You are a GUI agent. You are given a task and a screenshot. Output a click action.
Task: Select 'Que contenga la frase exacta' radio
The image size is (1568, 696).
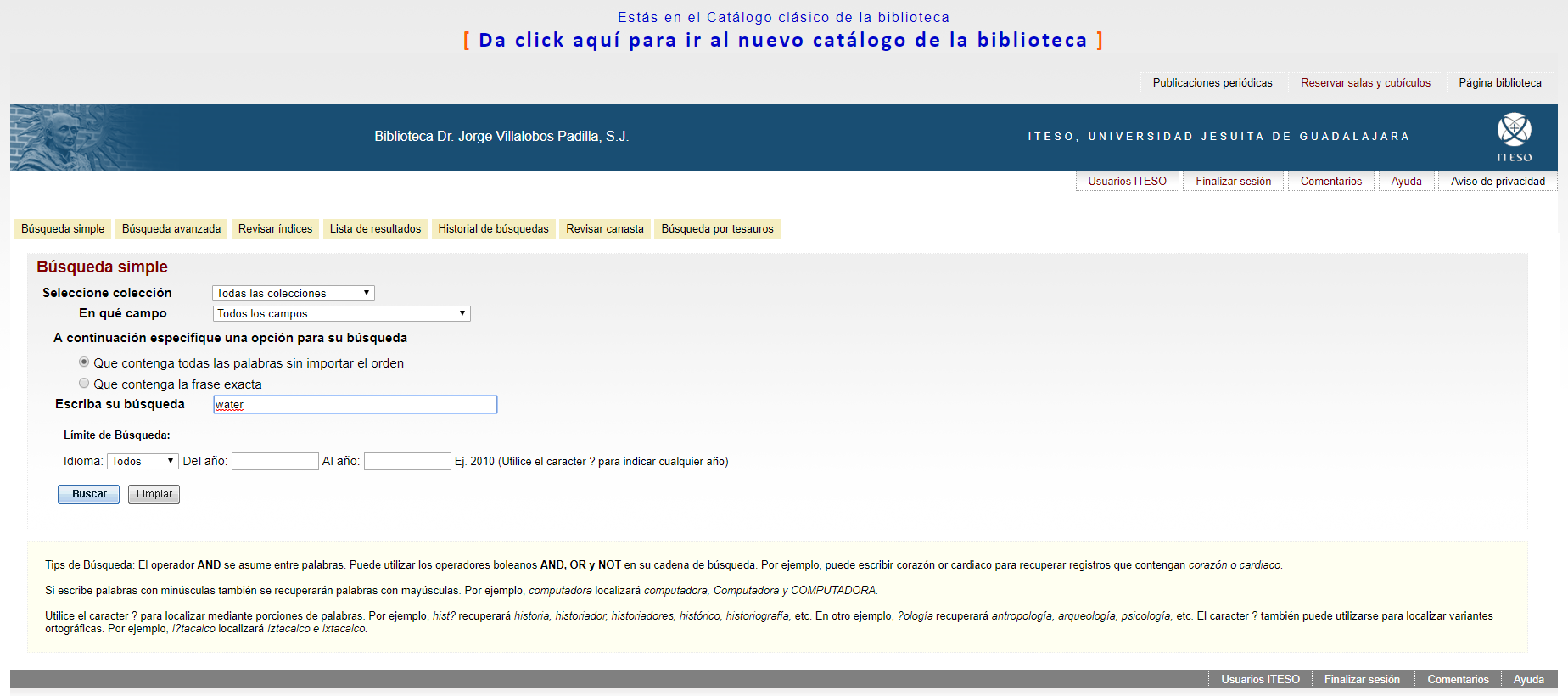click(x=84, y=384)
